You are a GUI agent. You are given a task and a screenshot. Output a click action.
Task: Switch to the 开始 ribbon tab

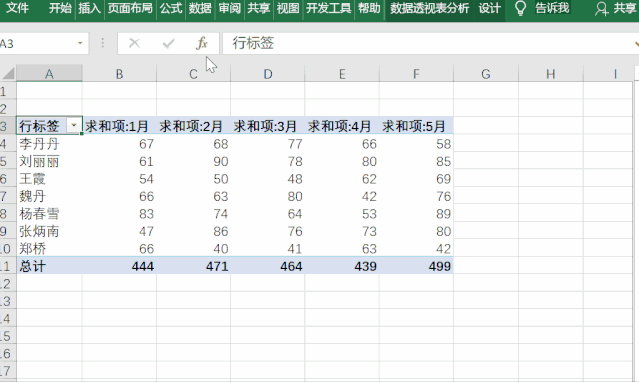60,8
